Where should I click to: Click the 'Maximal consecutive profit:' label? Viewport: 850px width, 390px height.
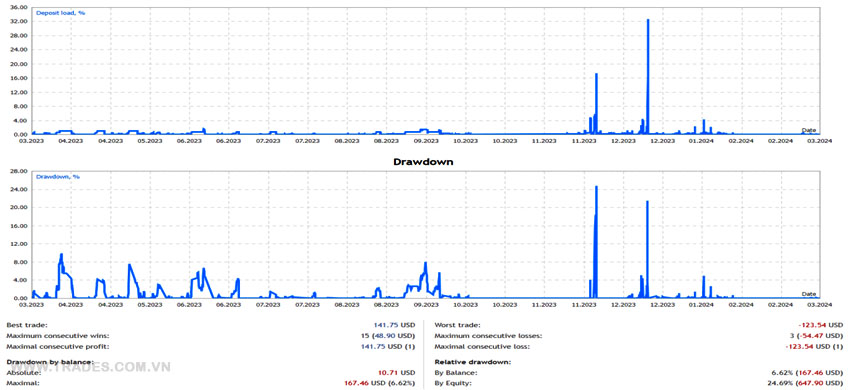57,346
